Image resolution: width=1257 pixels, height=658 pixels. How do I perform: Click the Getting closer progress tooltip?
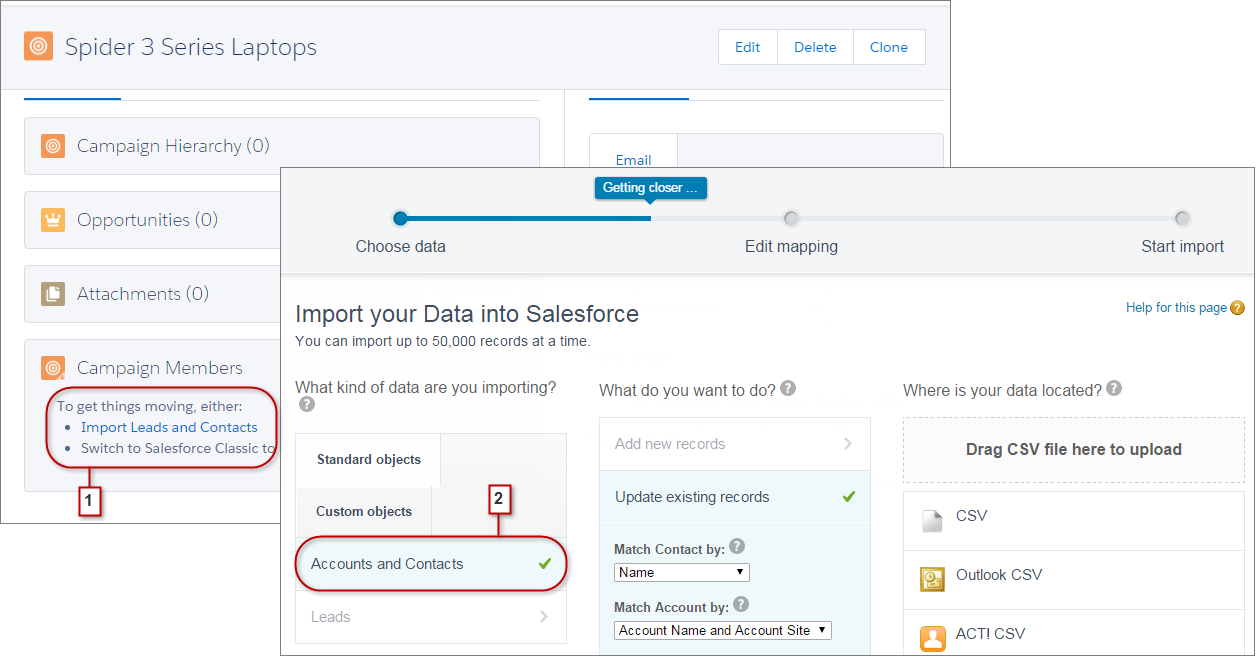[651, 187]
